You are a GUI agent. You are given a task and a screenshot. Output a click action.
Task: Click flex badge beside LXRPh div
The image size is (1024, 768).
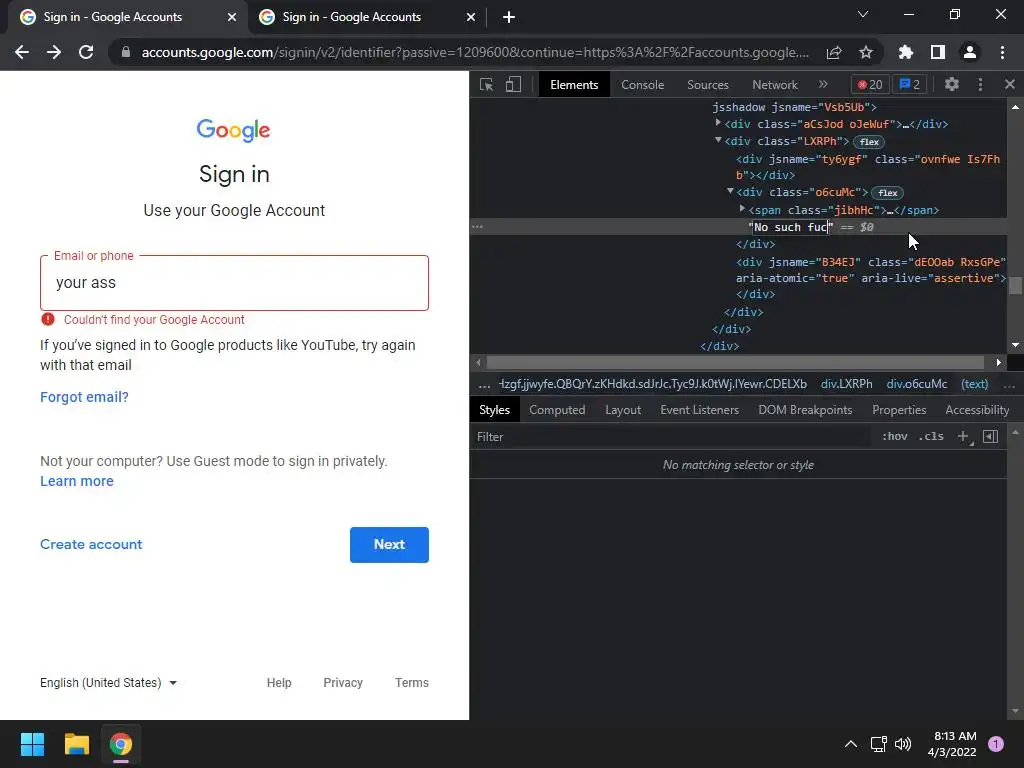tap(869, 142)
